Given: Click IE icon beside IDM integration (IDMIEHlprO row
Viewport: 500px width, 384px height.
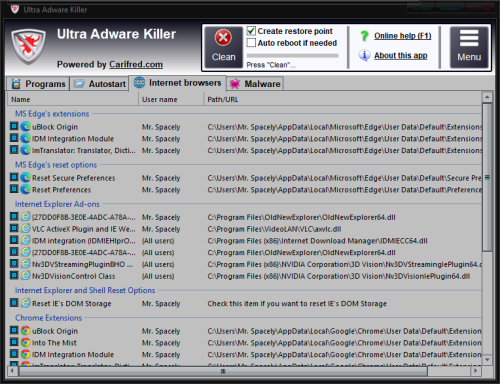Looking at the screenshot, I should pyautogui.click(x=25, y=240).
